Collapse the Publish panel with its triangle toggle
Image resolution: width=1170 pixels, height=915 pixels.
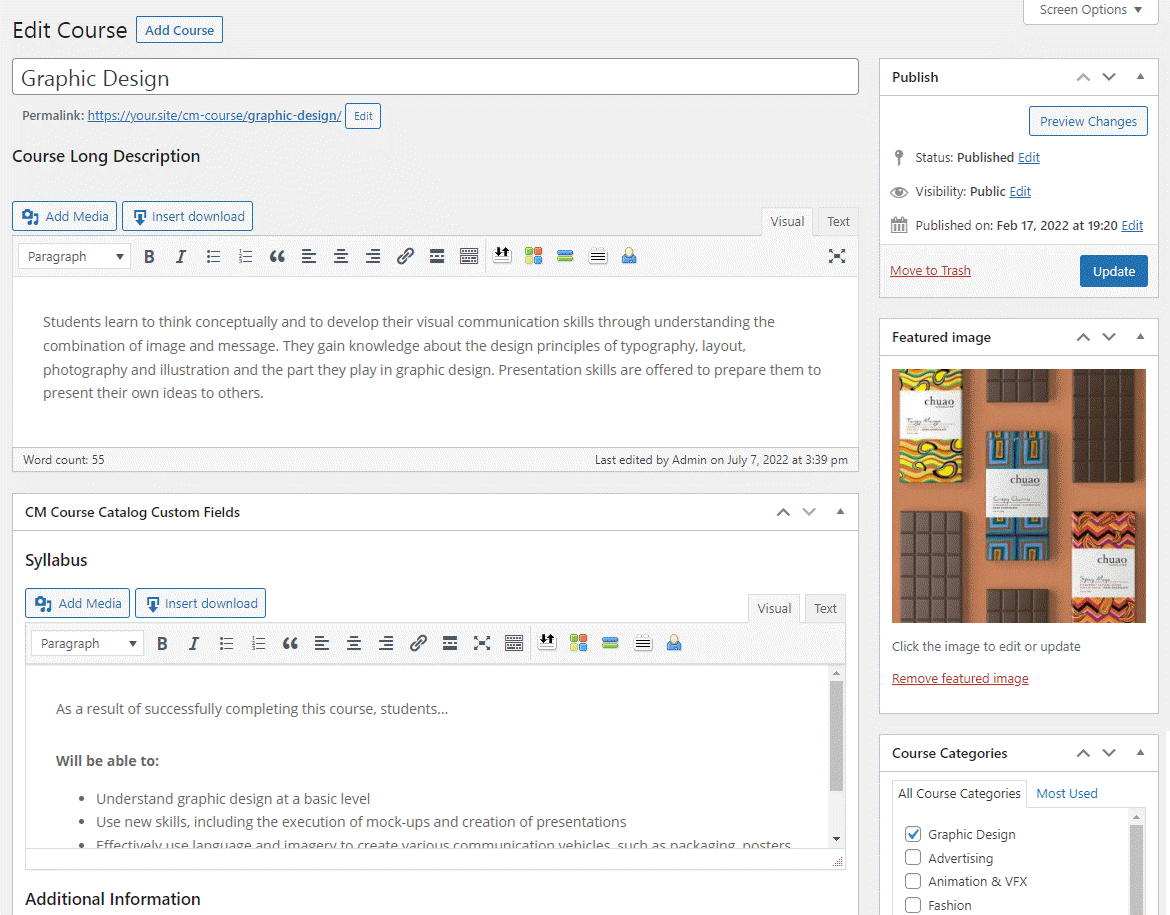(1140, 77)
